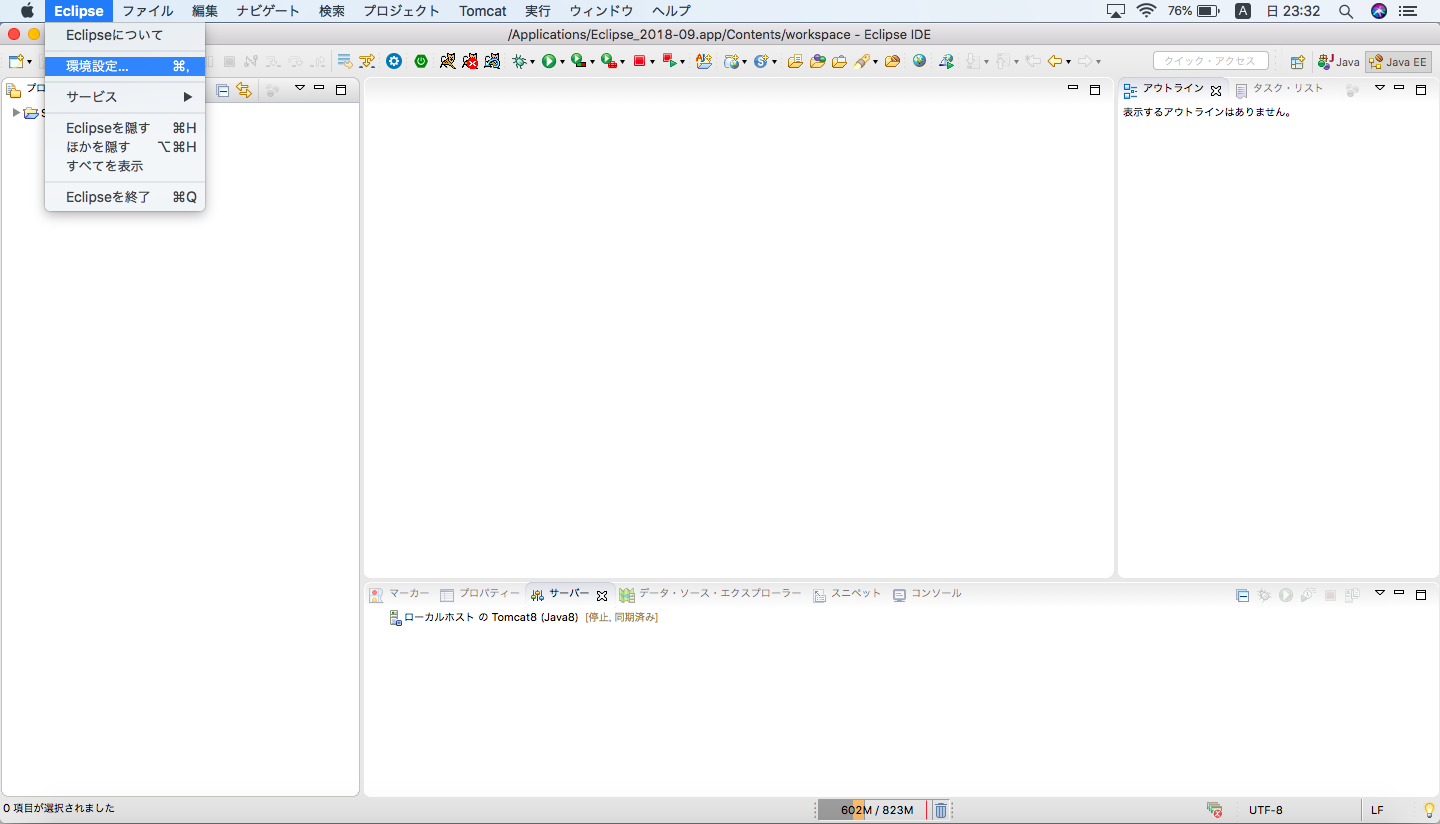Screen dimensions: 1440x824
Task: Switch to the タスク・リスト tab
Action: [1279, 89]
